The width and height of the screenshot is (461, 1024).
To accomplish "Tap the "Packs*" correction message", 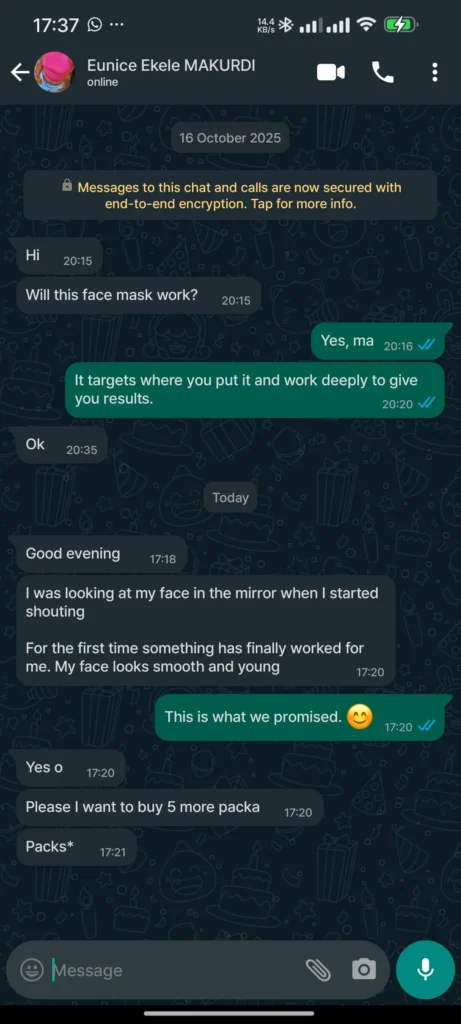I will click(76, 848).
